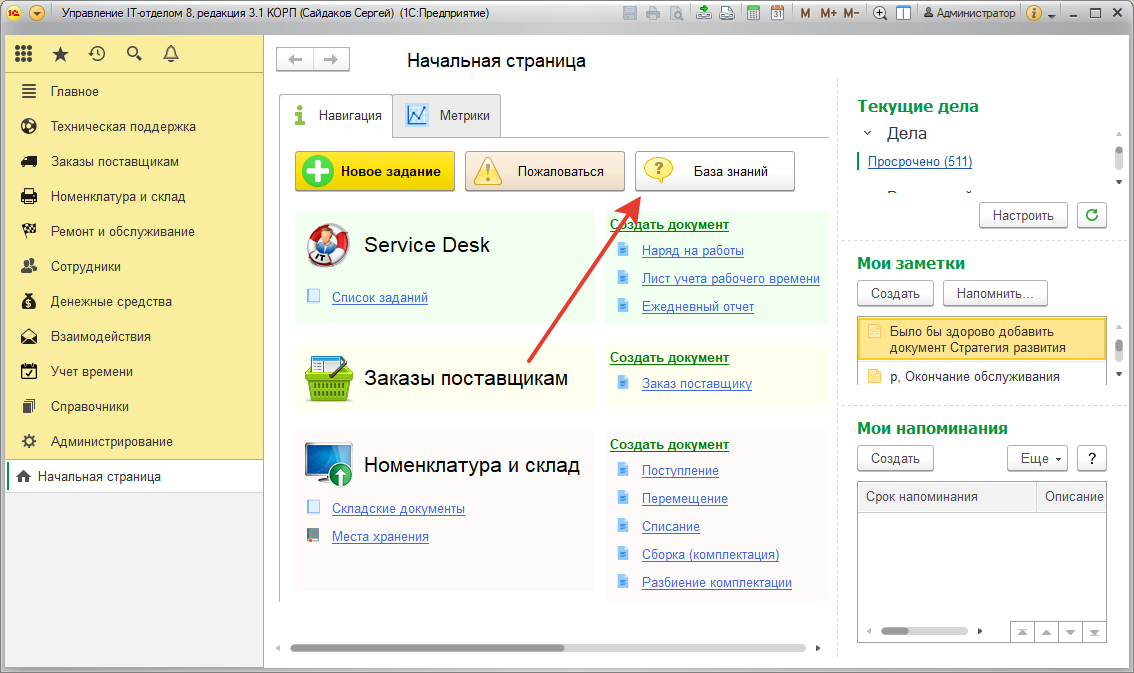
Task: Open the Поступление link
Action: (x=681, y=471)
